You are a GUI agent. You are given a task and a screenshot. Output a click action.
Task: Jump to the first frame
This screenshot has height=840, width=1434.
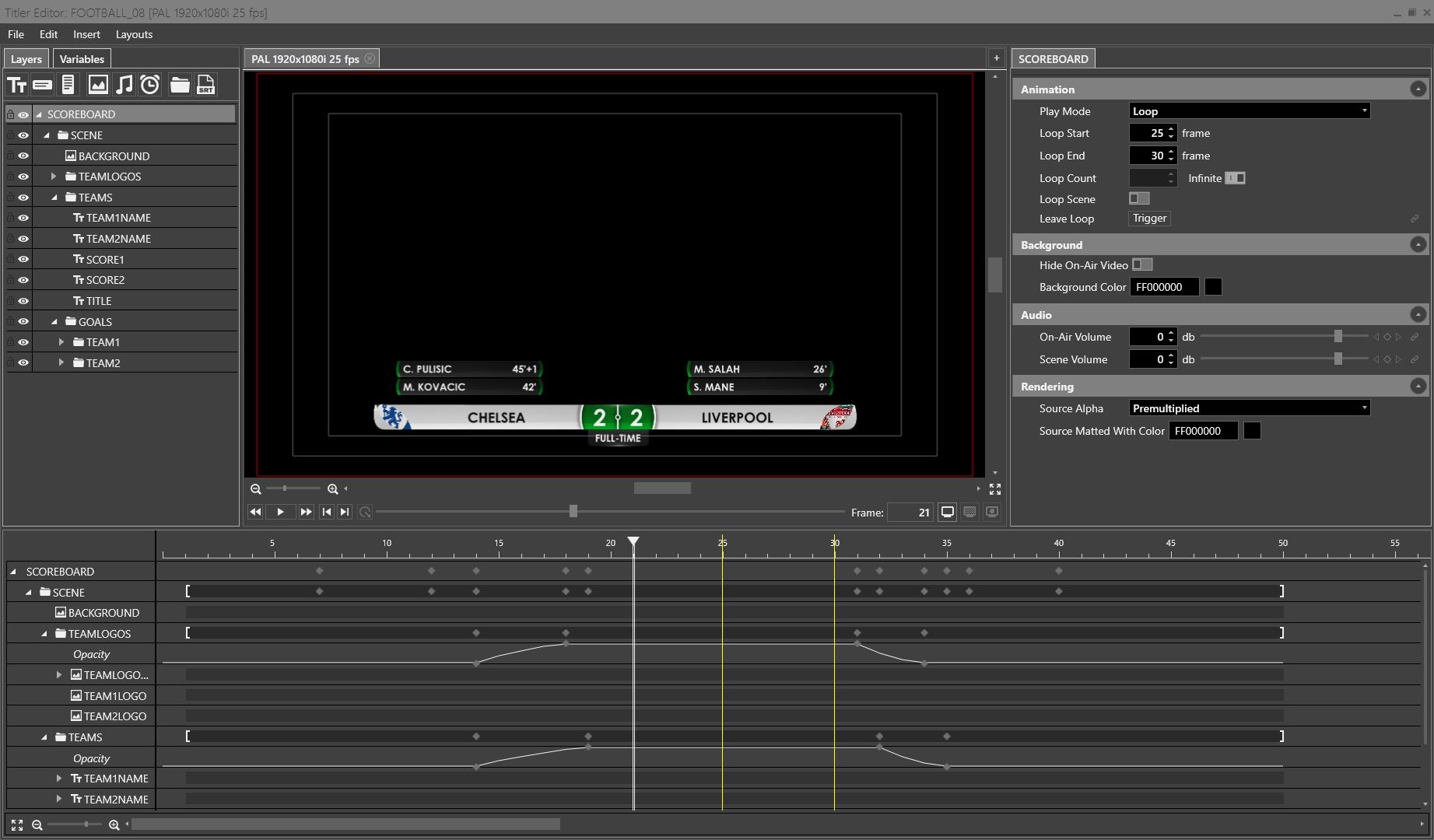(x=327, y=512)
